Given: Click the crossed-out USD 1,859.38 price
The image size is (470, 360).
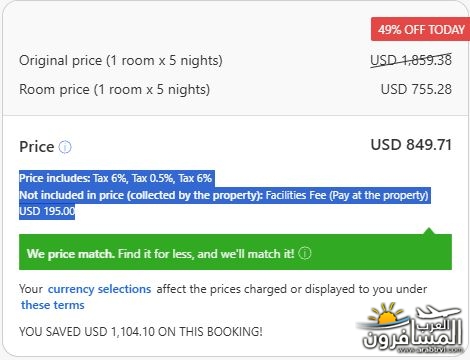Looking at the screenshot, I should [x=411, y=60].
